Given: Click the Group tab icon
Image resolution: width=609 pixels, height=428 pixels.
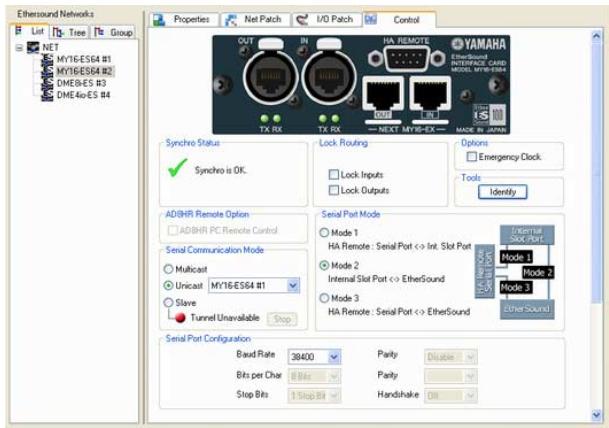Looking at the screenshot, I should point(99,31).
